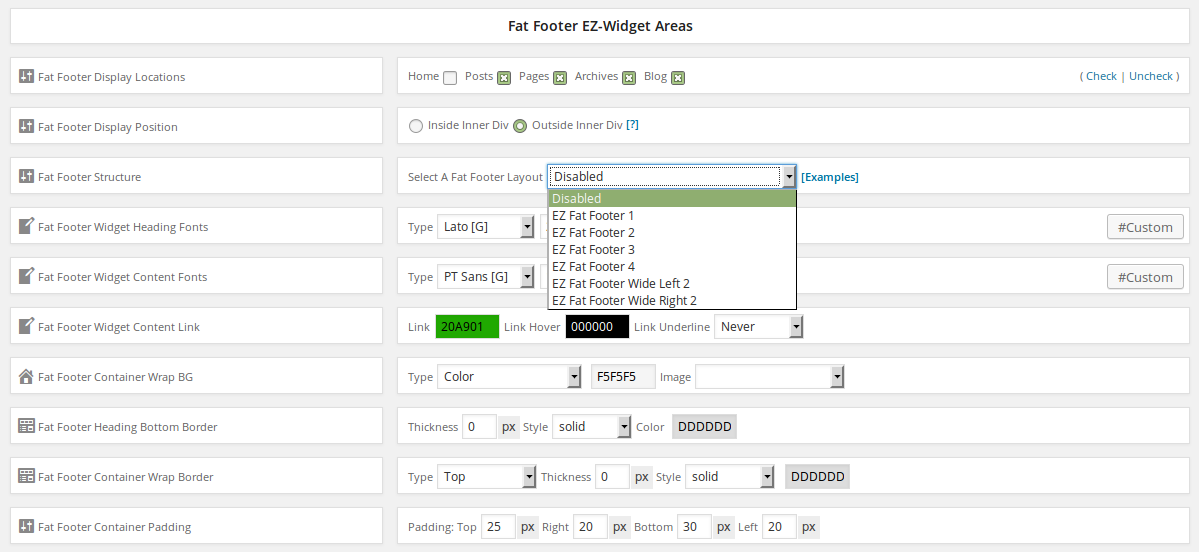1199x552 pixels.
Task: Click the green 20A901 link color swatch
Action: click(x=467, y=327)
